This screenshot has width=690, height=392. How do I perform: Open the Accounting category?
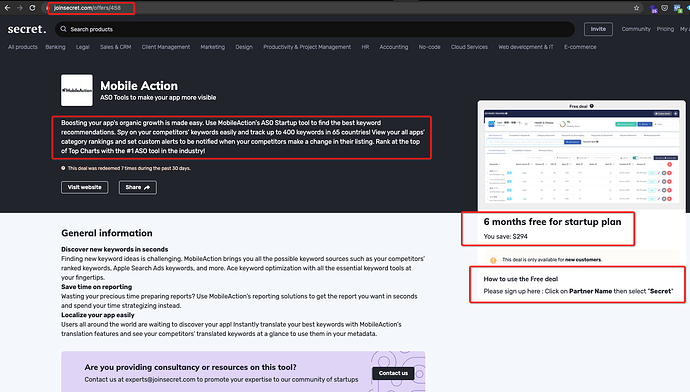[x=394, y=47]
